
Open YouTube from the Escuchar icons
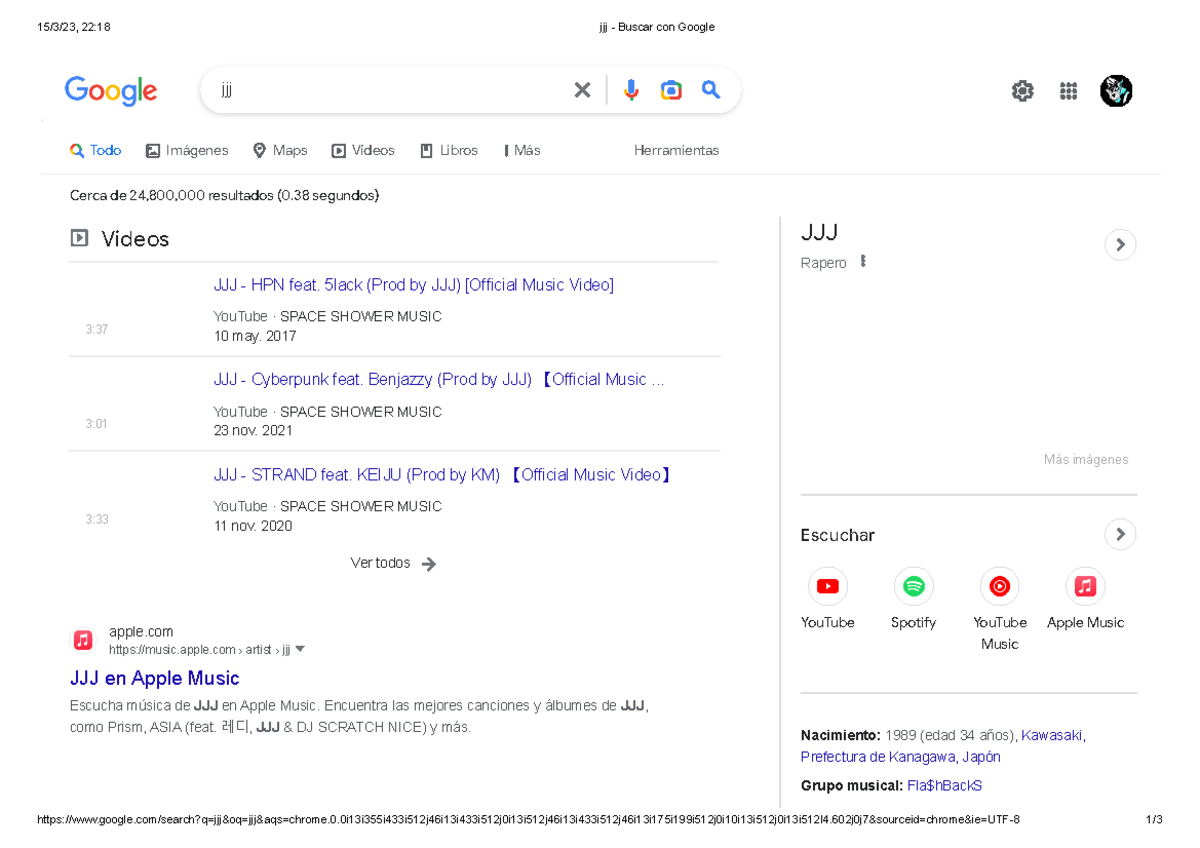click(x=827, y=586)
